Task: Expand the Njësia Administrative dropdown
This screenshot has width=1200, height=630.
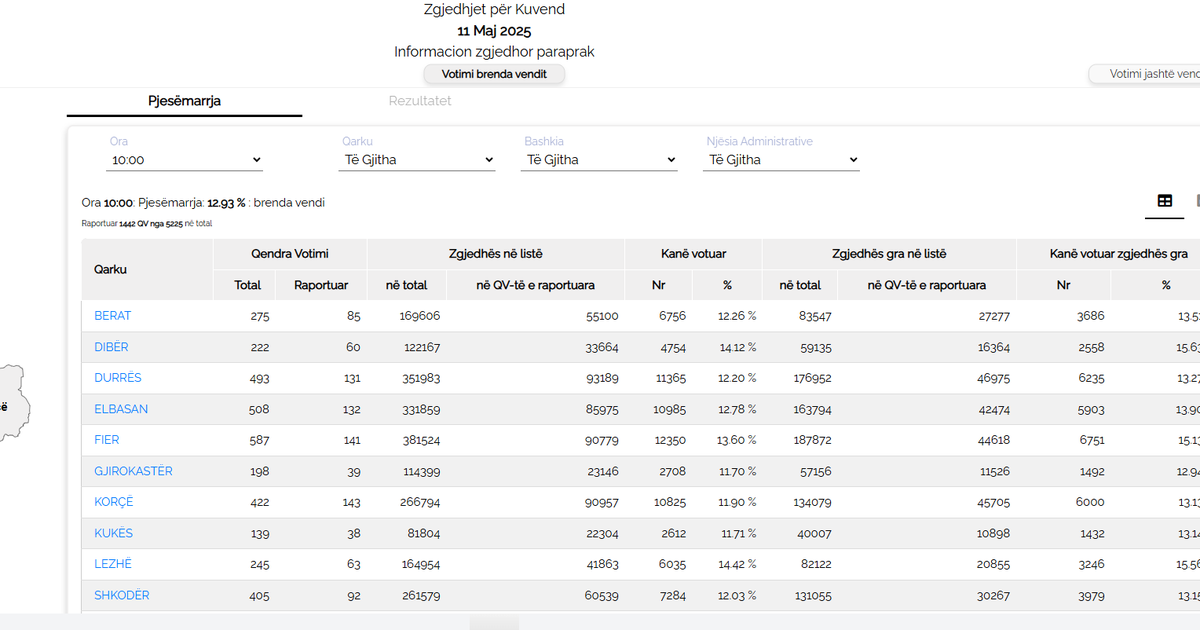Action: click(781, 160)
